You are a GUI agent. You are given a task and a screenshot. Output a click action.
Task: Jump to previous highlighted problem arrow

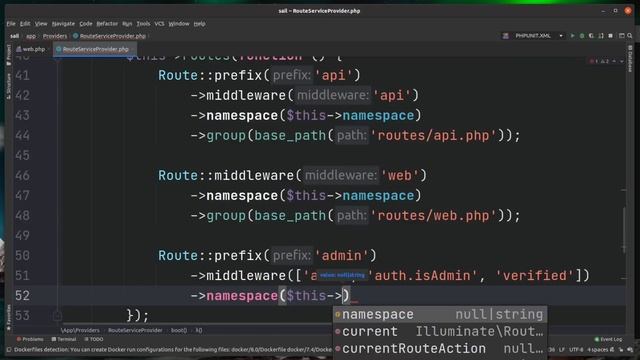click(614, 61)
